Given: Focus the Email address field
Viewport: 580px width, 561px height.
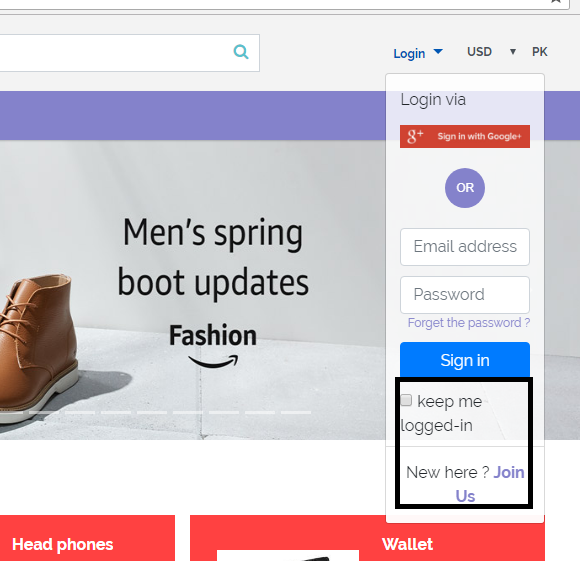Looking at the screenshot, I should click(465, 247).
